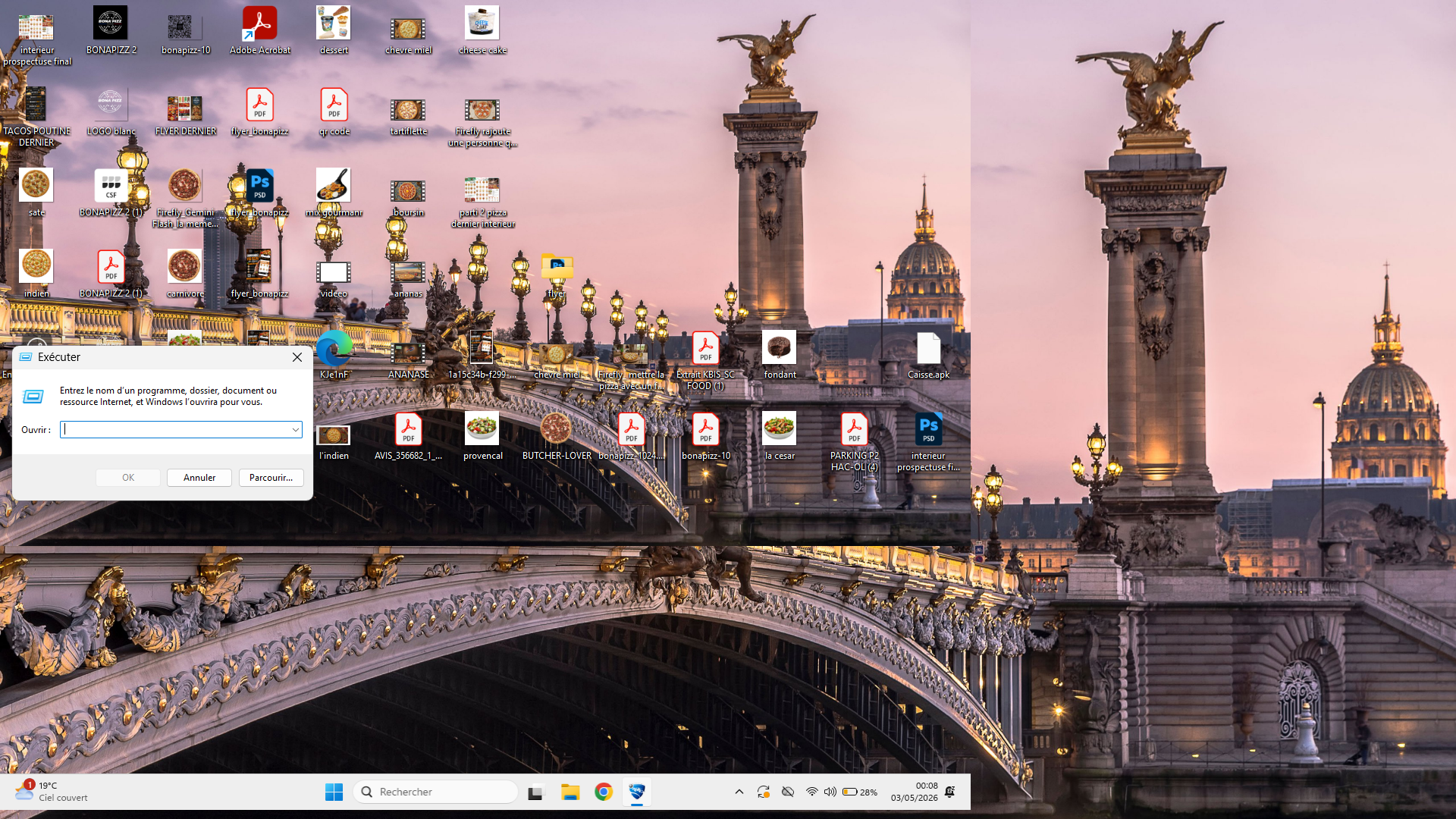The height and width of the screenshot is (819, 1456).
Task: Open the flyer folder on the desktop
Action: [557, 274]
